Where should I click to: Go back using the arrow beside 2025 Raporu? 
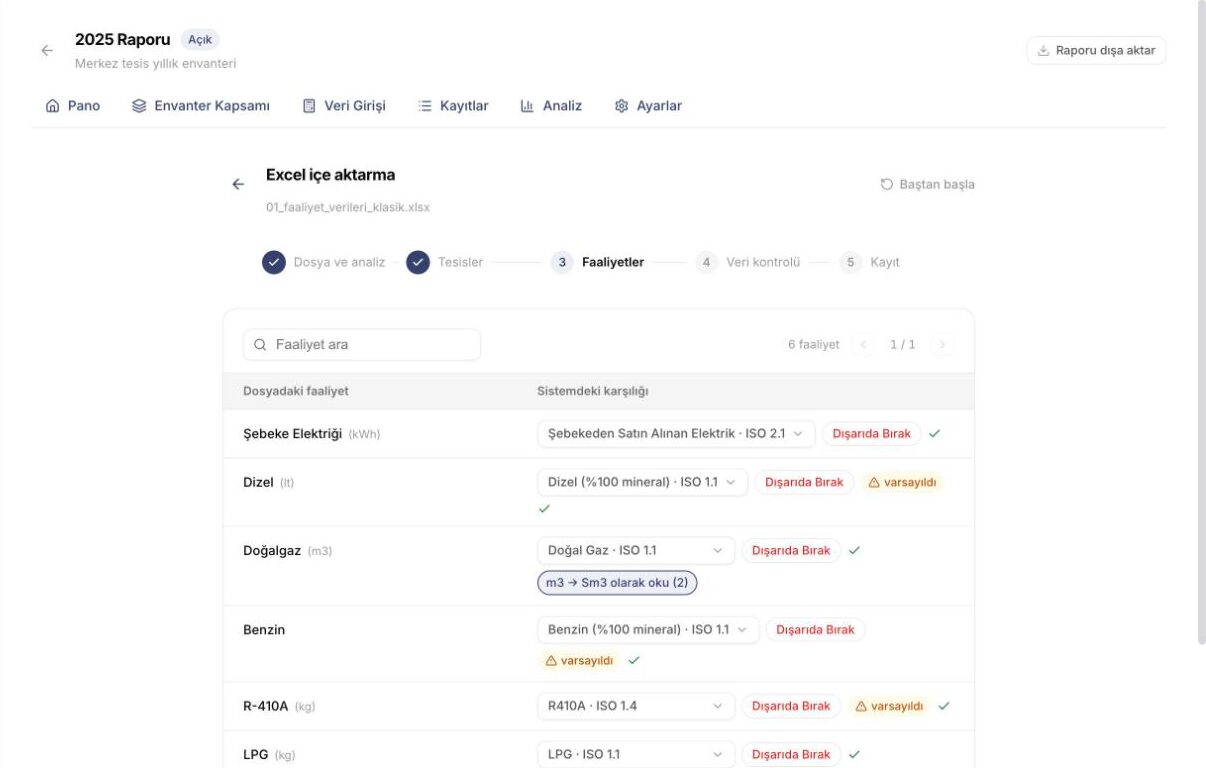47,50
